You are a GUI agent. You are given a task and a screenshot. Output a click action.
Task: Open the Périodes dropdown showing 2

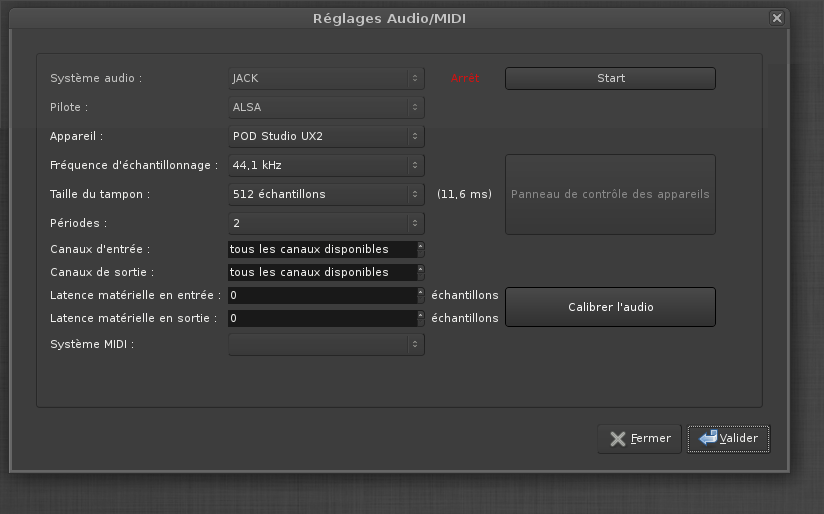tap(326, 223)
